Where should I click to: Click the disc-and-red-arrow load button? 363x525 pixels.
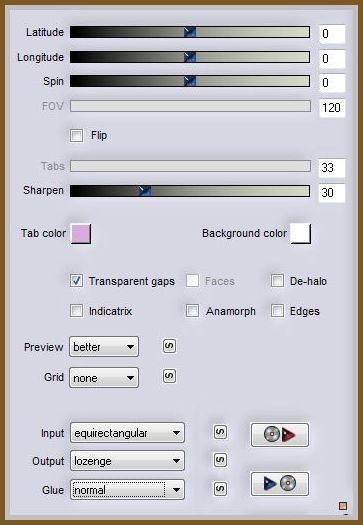click(x=280, y=435)
